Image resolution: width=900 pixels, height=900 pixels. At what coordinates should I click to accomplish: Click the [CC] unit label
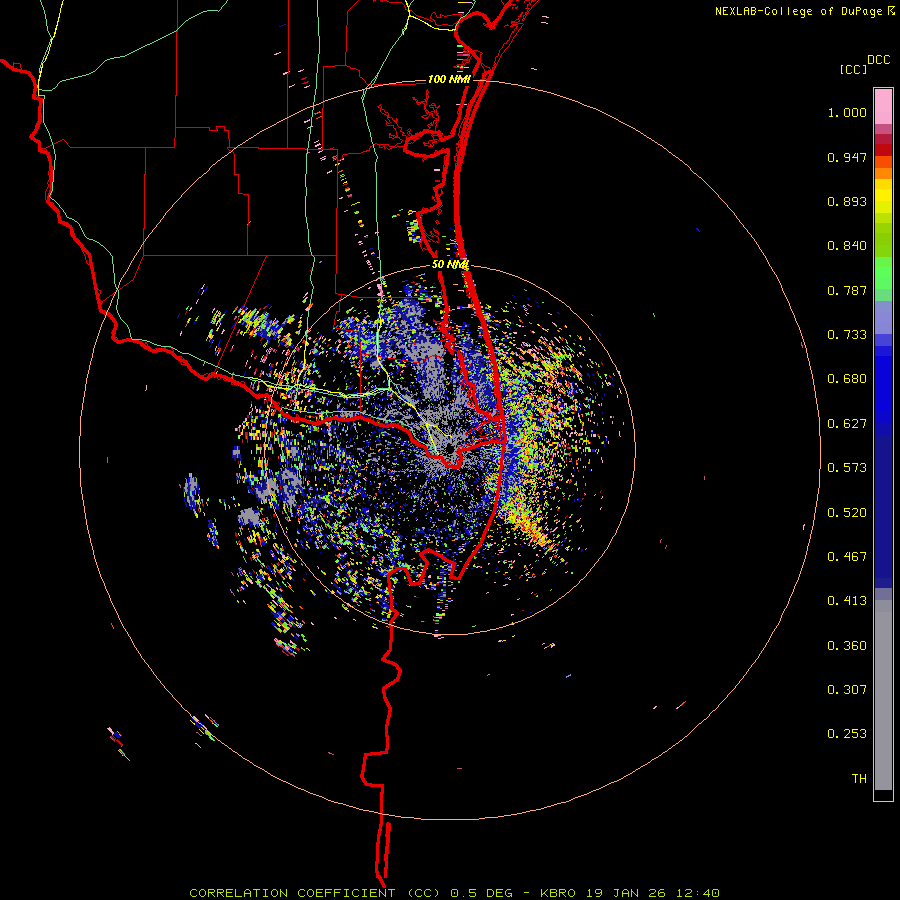click(x=853, y=69)
